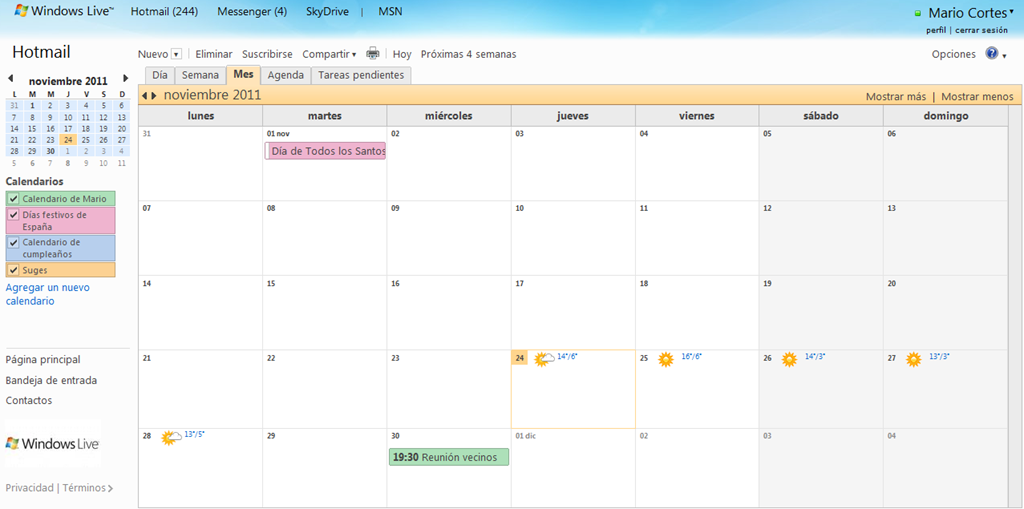This screenshot has height=509, width=1024.
Task: Click cerrar sesión link
Action: coord(980,30)
